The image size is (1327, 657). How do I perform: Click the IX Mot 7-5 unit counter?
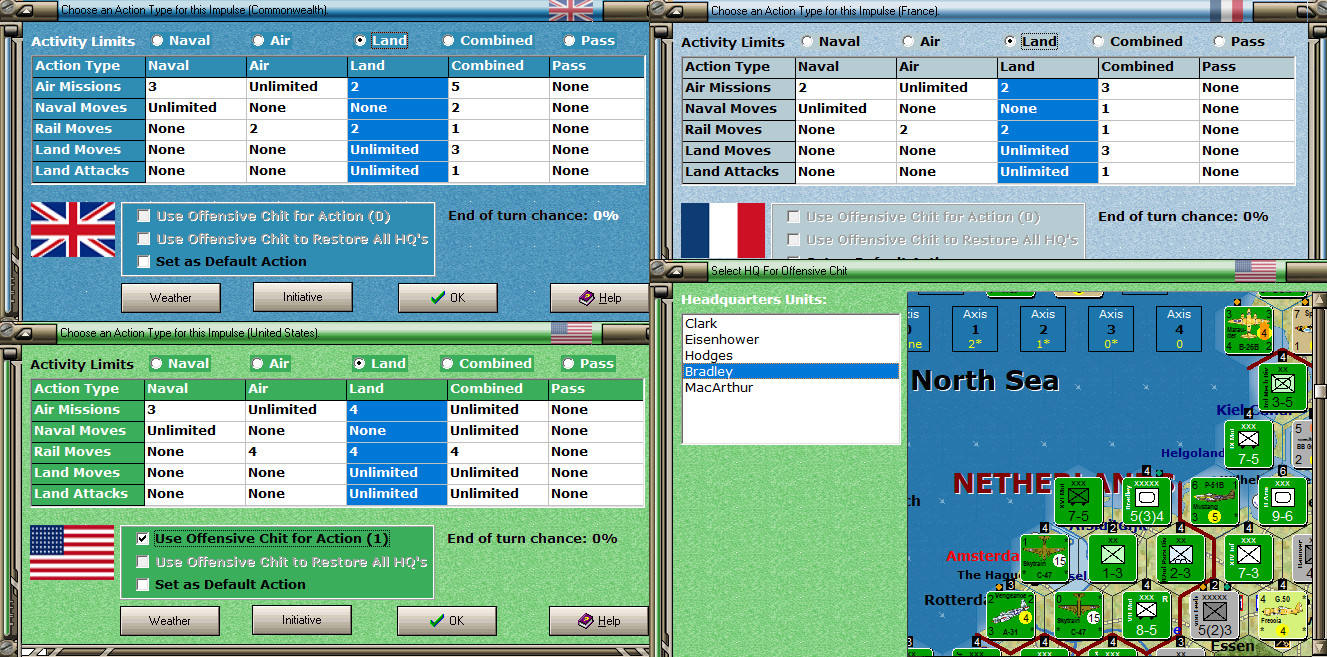pyautogui.click(x=1248, y=444)
